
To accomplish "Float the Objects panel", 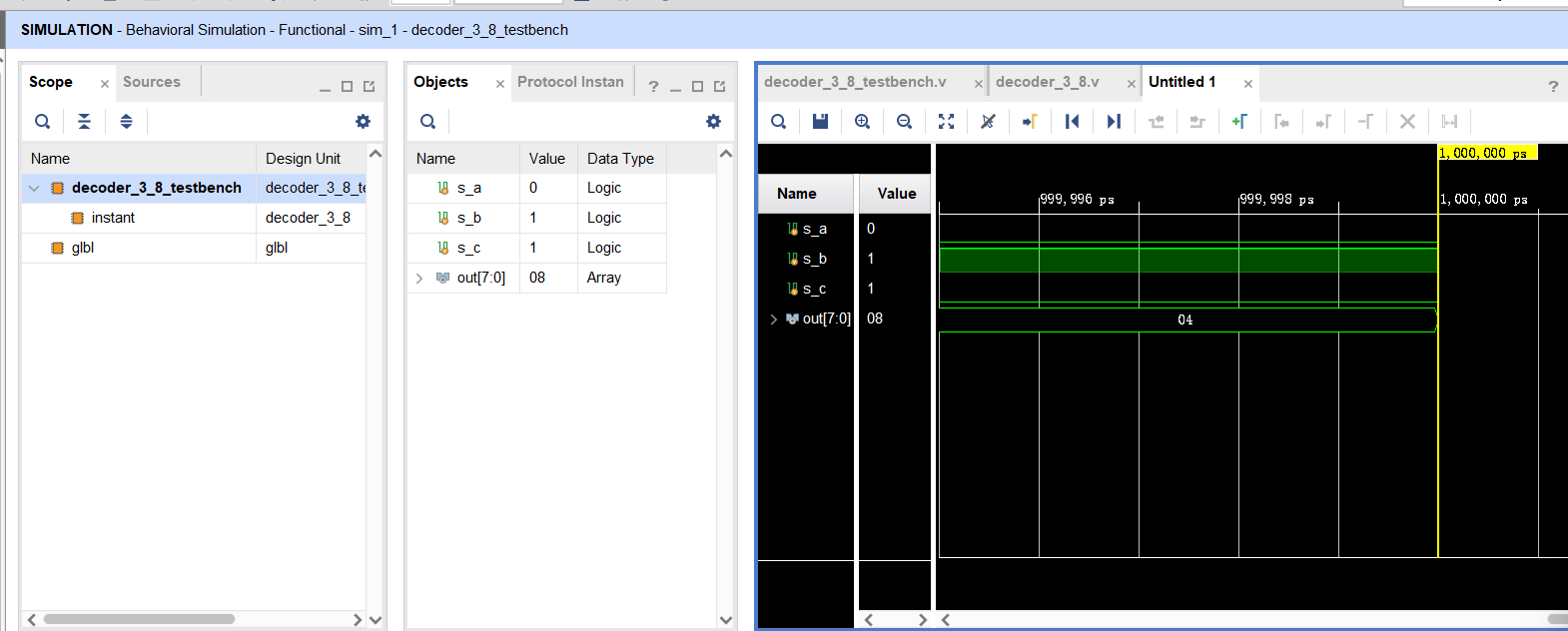I will coord(719,87).
